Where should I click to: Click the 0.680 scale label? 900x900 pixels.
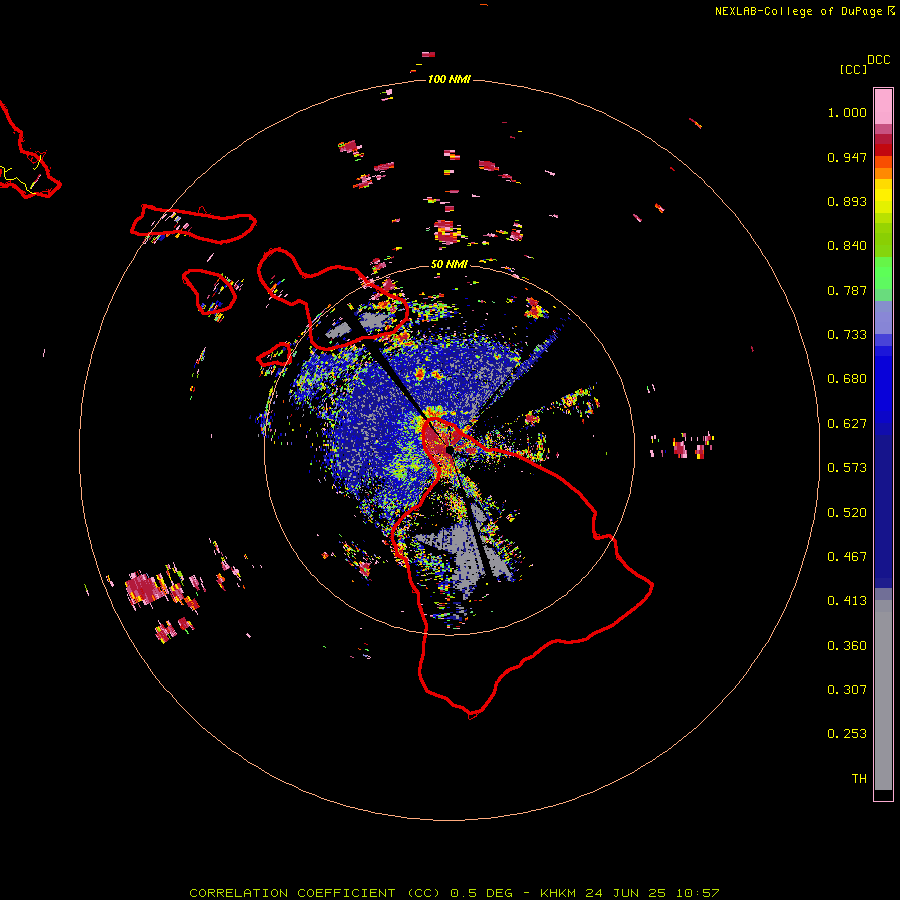pos(847,379)
